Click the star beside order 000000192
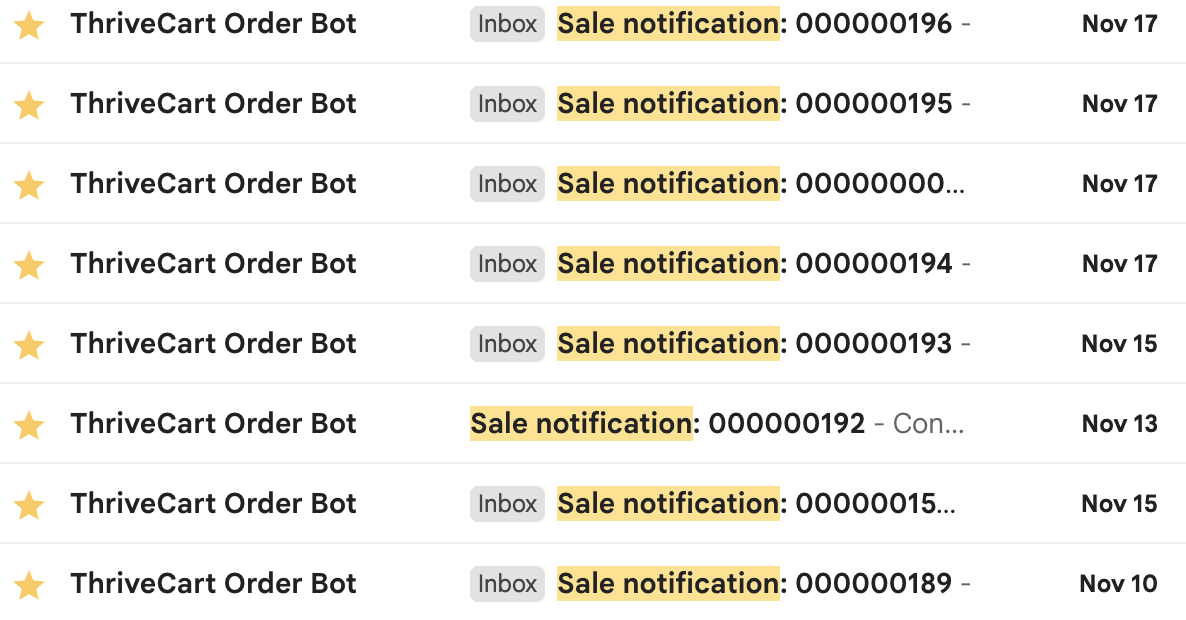Image resolution: width=1186 pixels, height=620 pixels. click(x=30, y=425)
